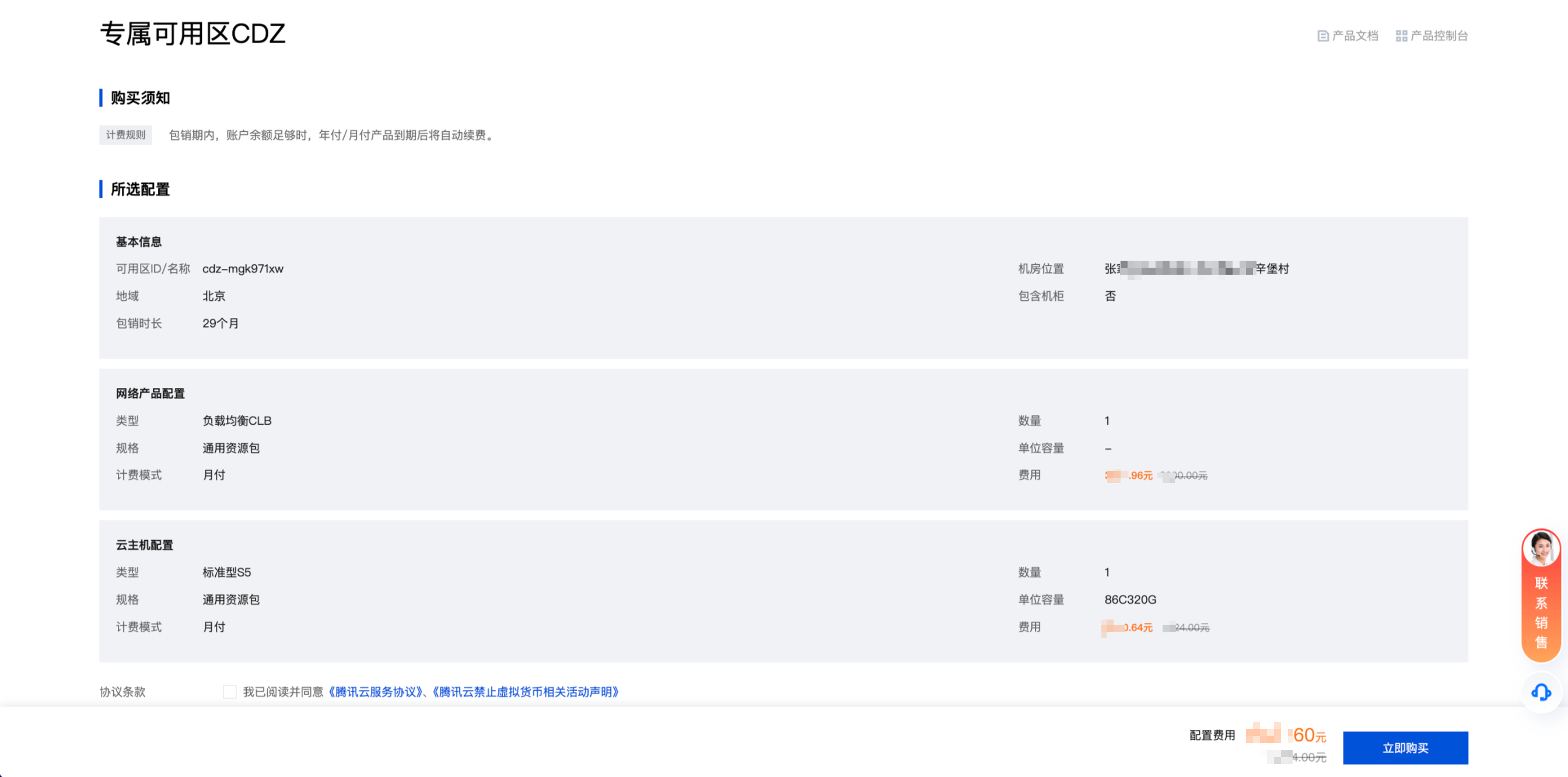Check the agreement terms checkbox
The image size is (1568, 777).
pos(229,692)
